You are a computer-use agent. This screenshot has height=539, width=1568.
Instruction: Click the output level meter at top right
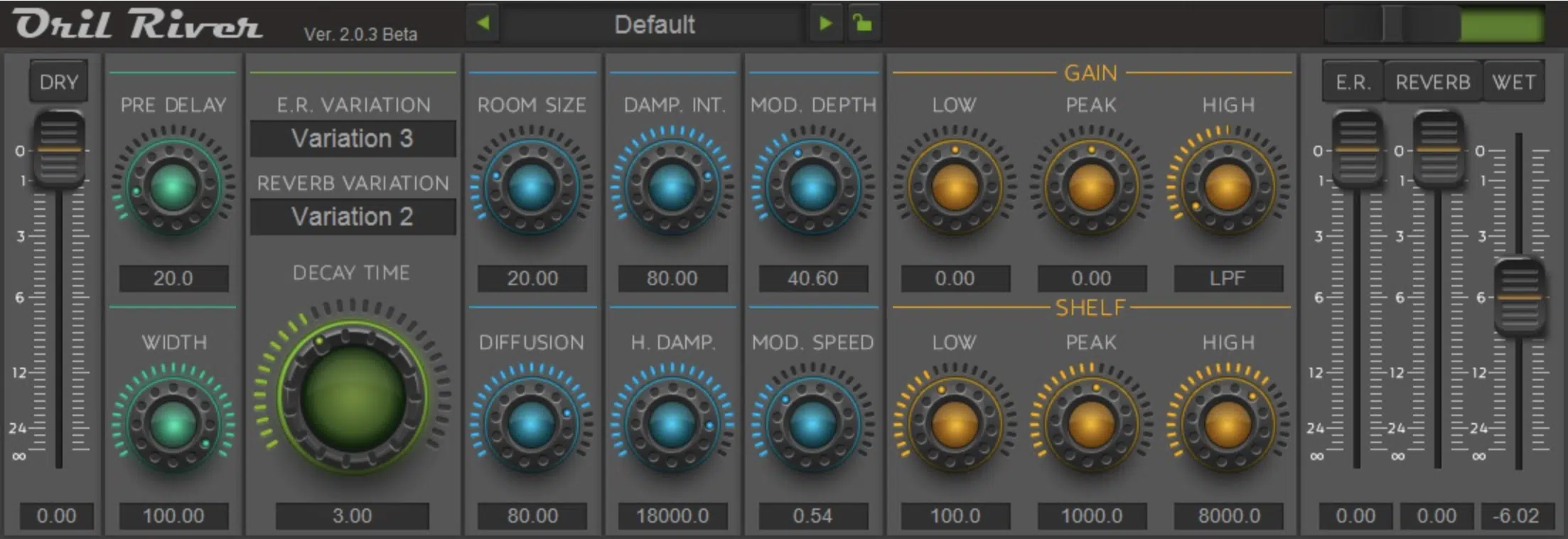pyautogui.click(x=1434, y=24)
